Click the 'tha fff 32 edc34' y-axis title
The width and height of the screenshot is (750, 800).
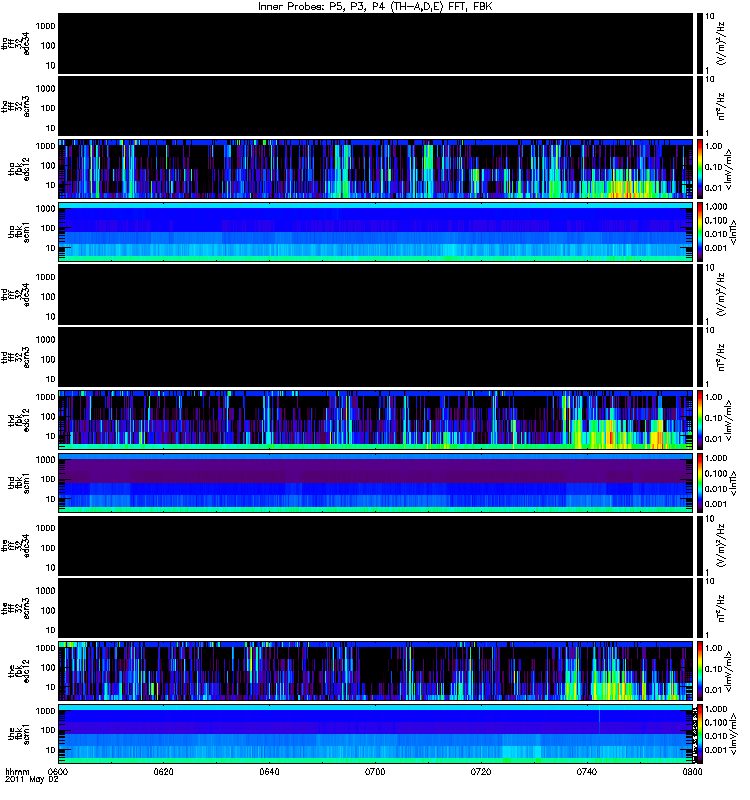pos(16,43)
